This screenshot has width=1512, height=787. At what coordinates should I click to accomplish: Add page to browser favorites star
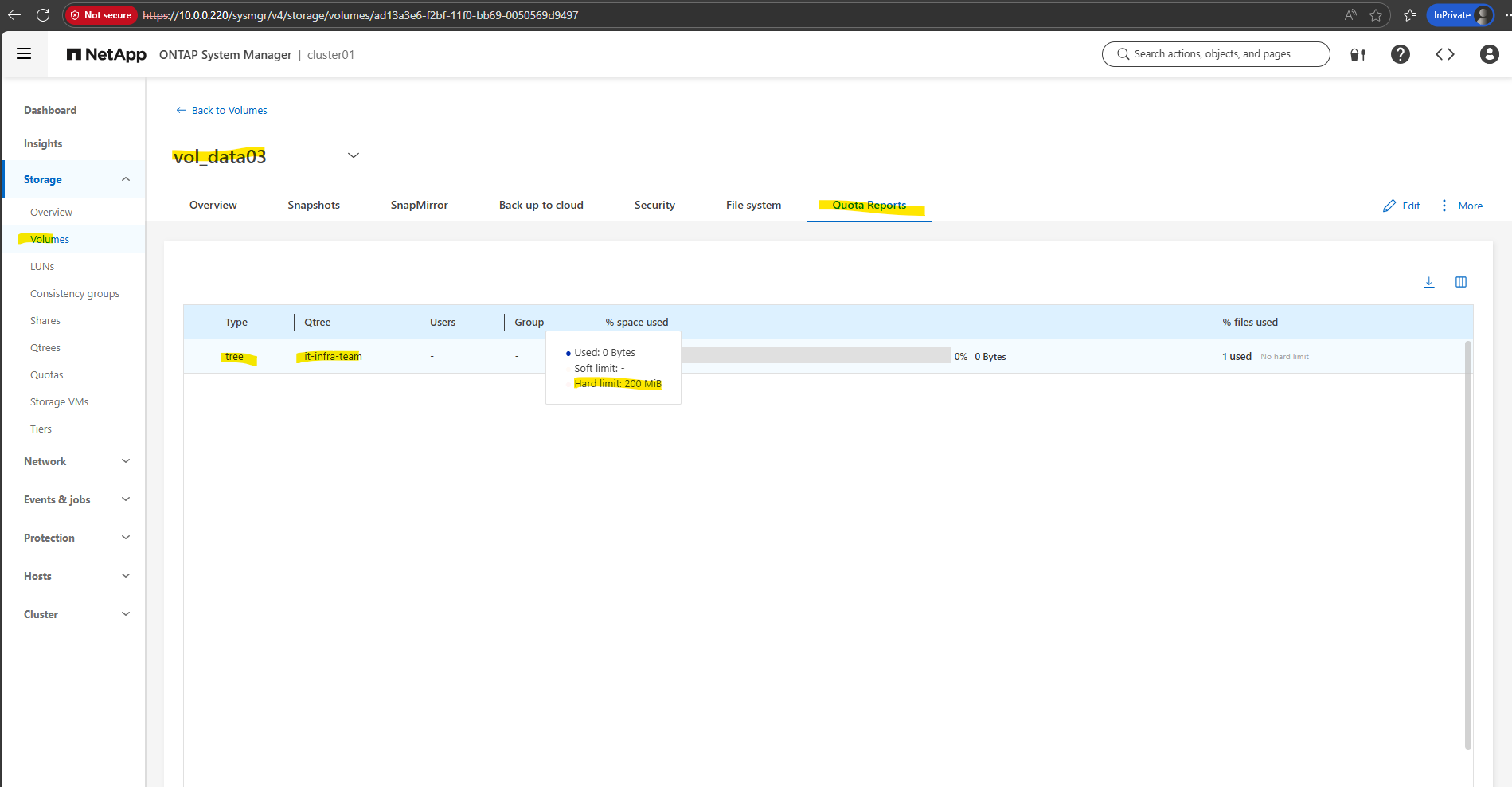coord(1376,15)
